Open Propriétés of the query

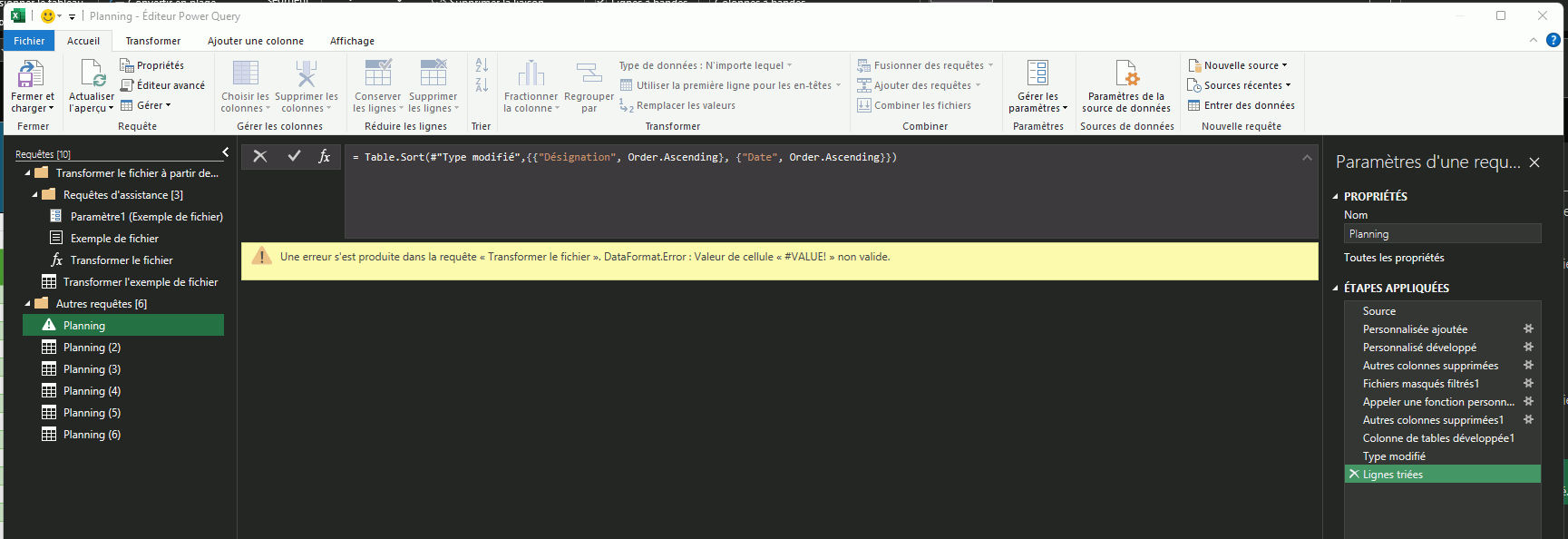[152, 65]
